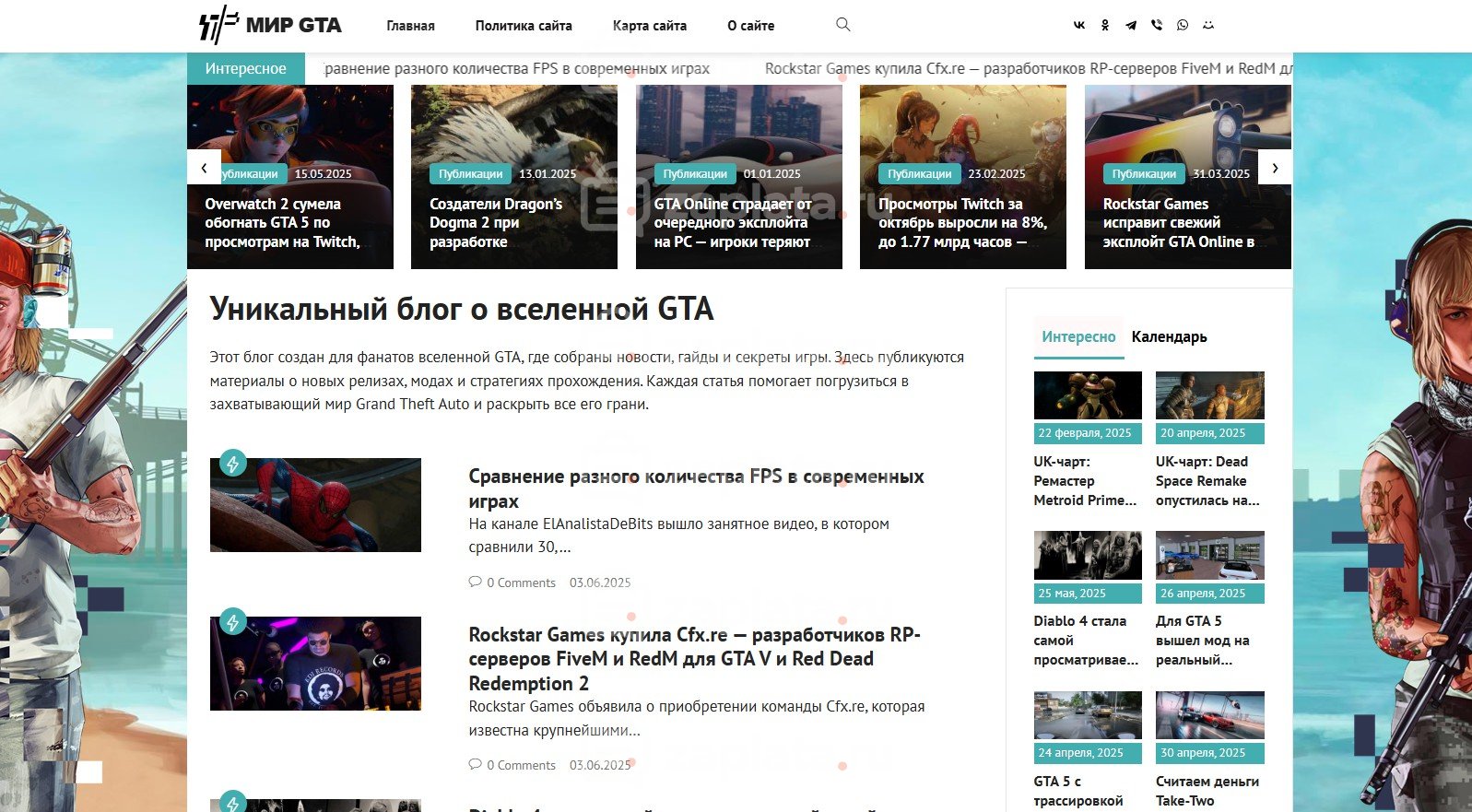Click date 25 мая, 2025 label
Image resolution: width=1472 pixels, height=812 pixels.
[x=1088, y=594]
